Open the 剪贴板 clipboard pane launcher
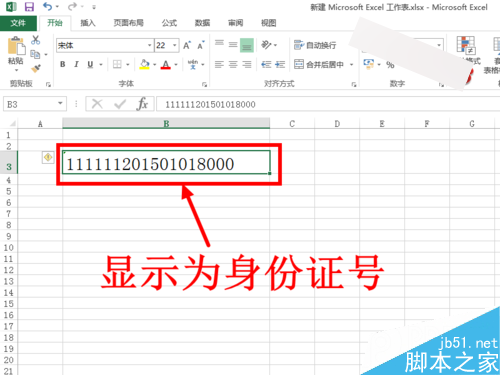 48,85
